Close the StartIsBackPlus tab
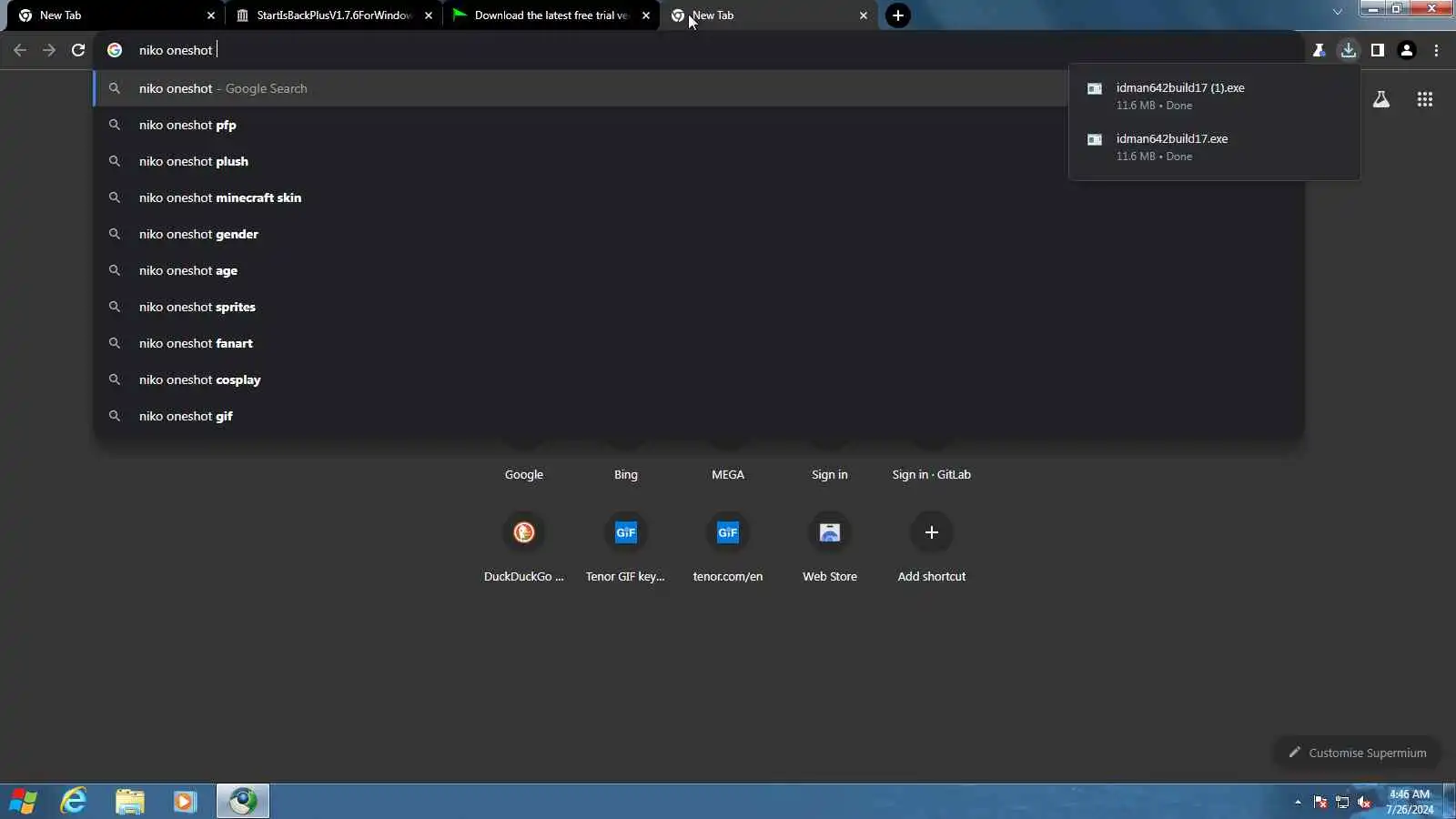This screenshot has width=1456, height=819. point(429,15)
